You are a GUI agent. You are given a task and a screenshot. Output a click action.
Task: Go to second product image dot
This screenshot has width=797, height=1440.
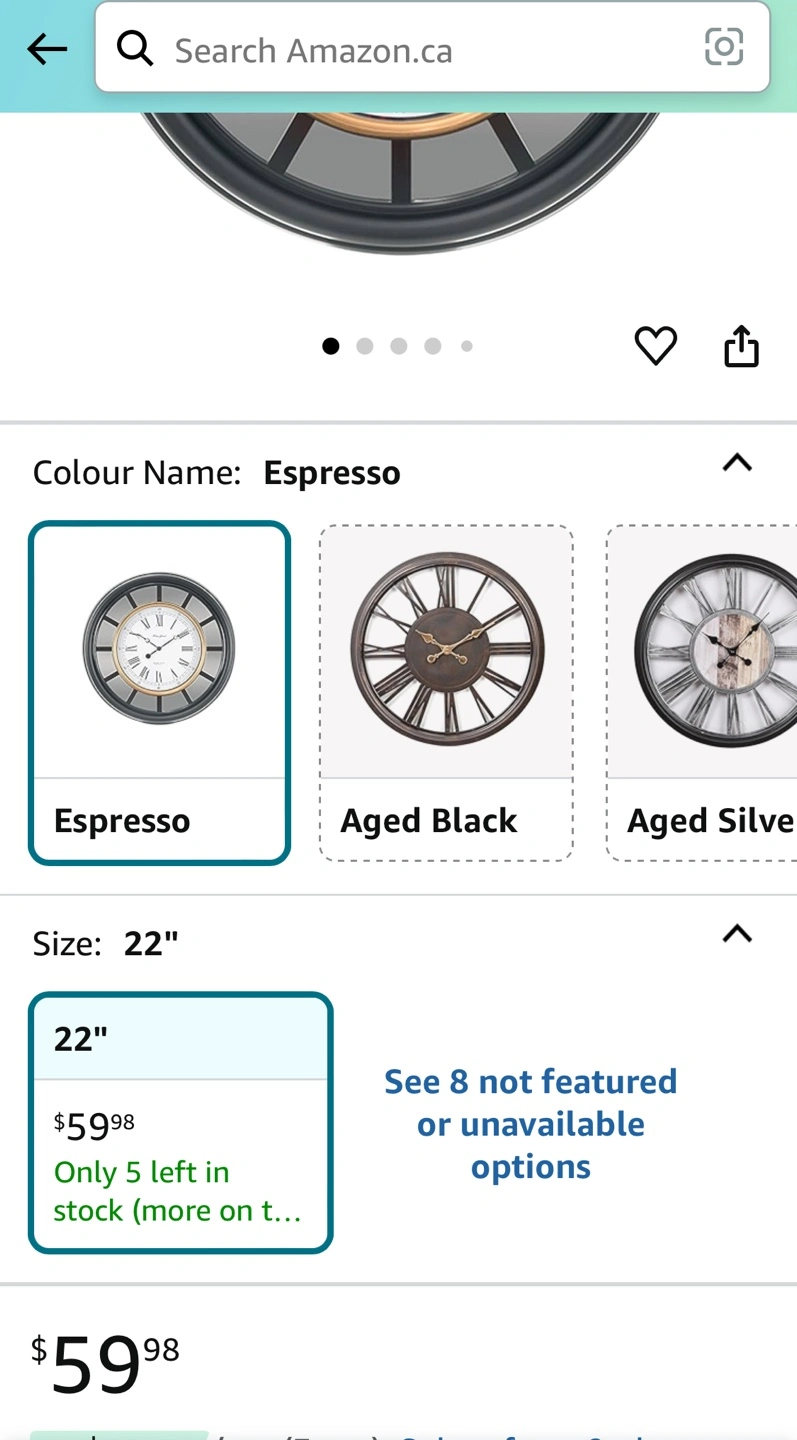tap(365, 346)
